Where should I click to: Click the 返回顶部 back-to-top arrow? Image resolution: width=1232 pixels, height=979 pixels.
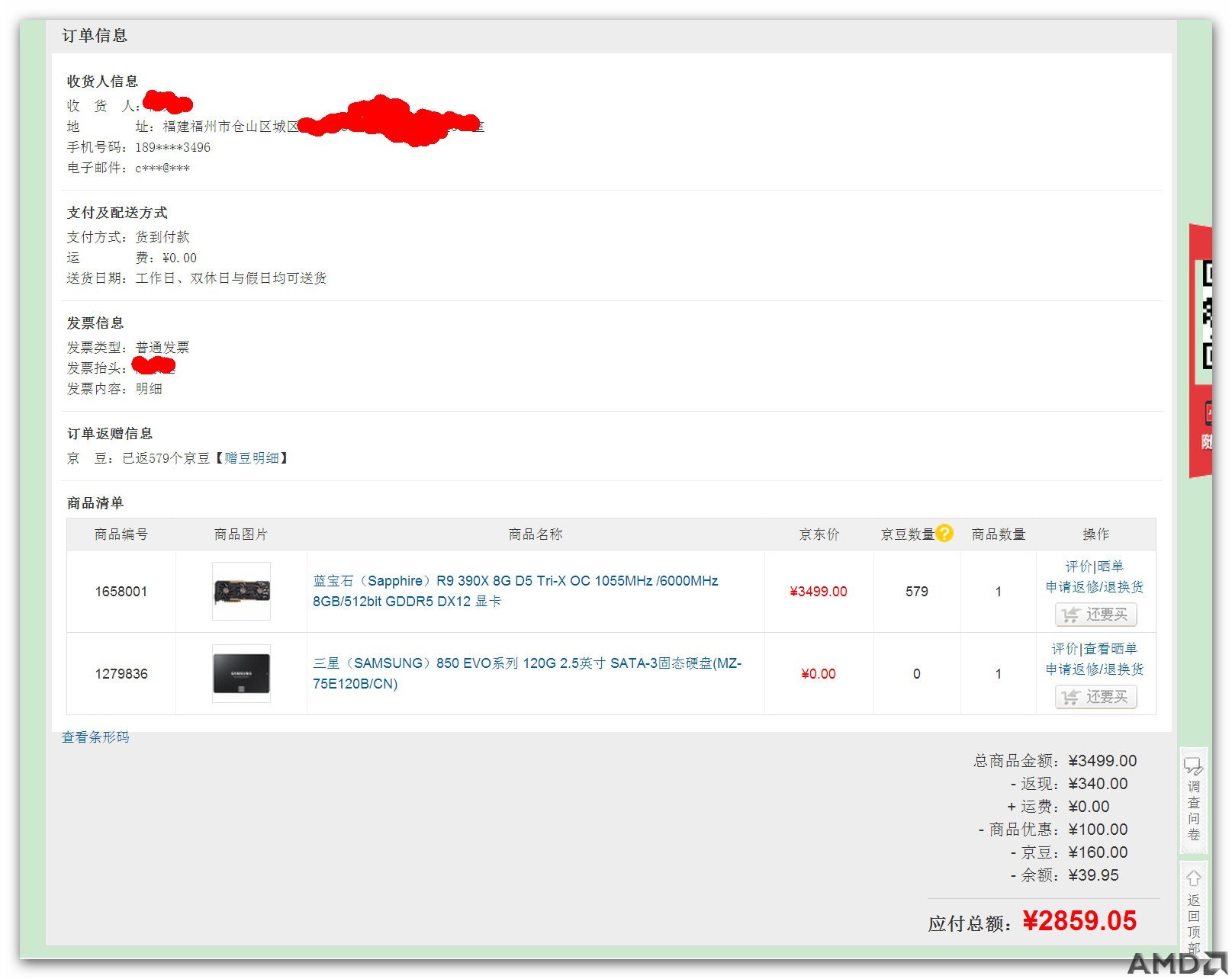pos(1194,909)
